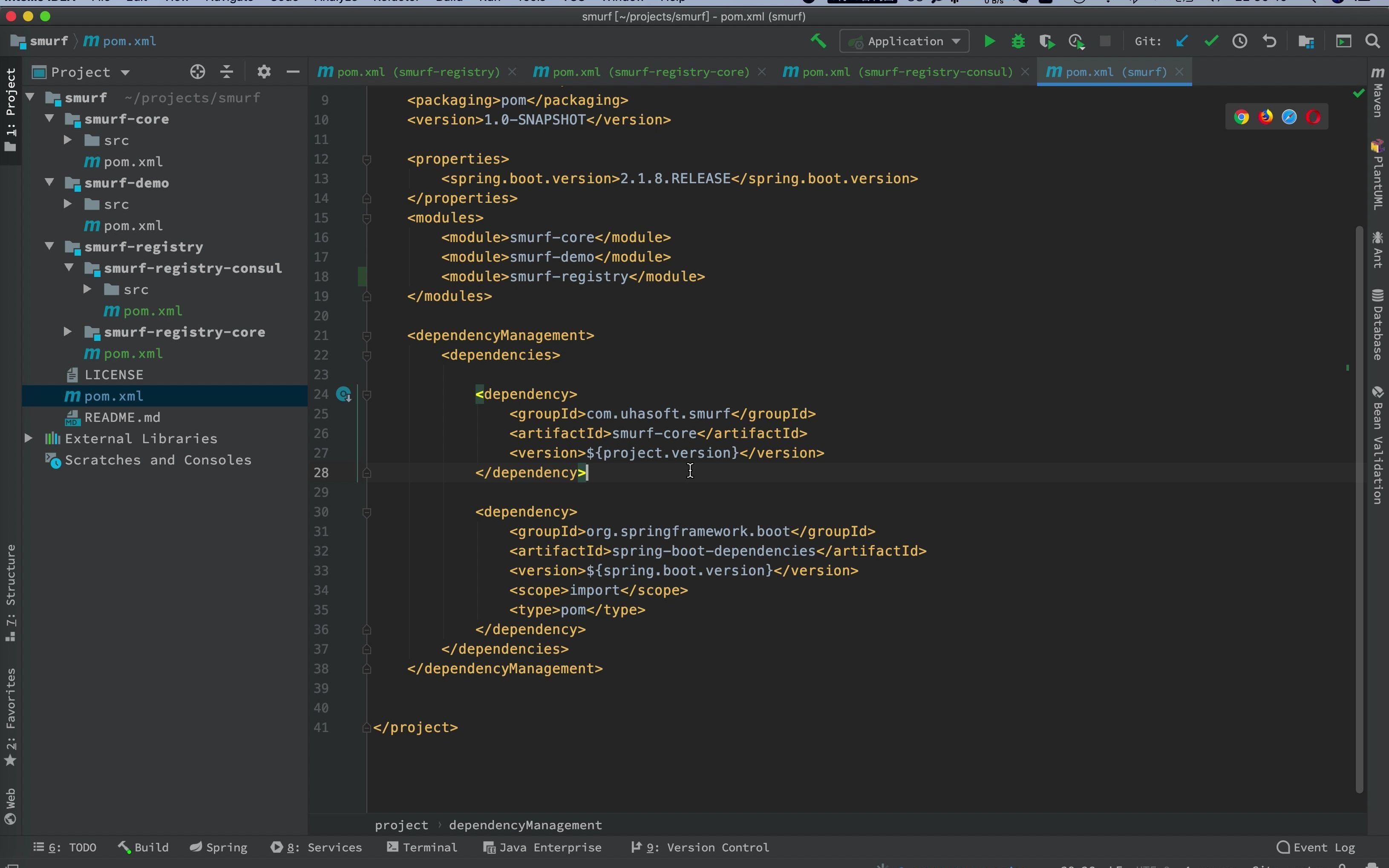The width and height of the screenshot is (1389, 868).
Task: Click locate file crosshair icon in Project panel
Action: [x=198, y=72]
